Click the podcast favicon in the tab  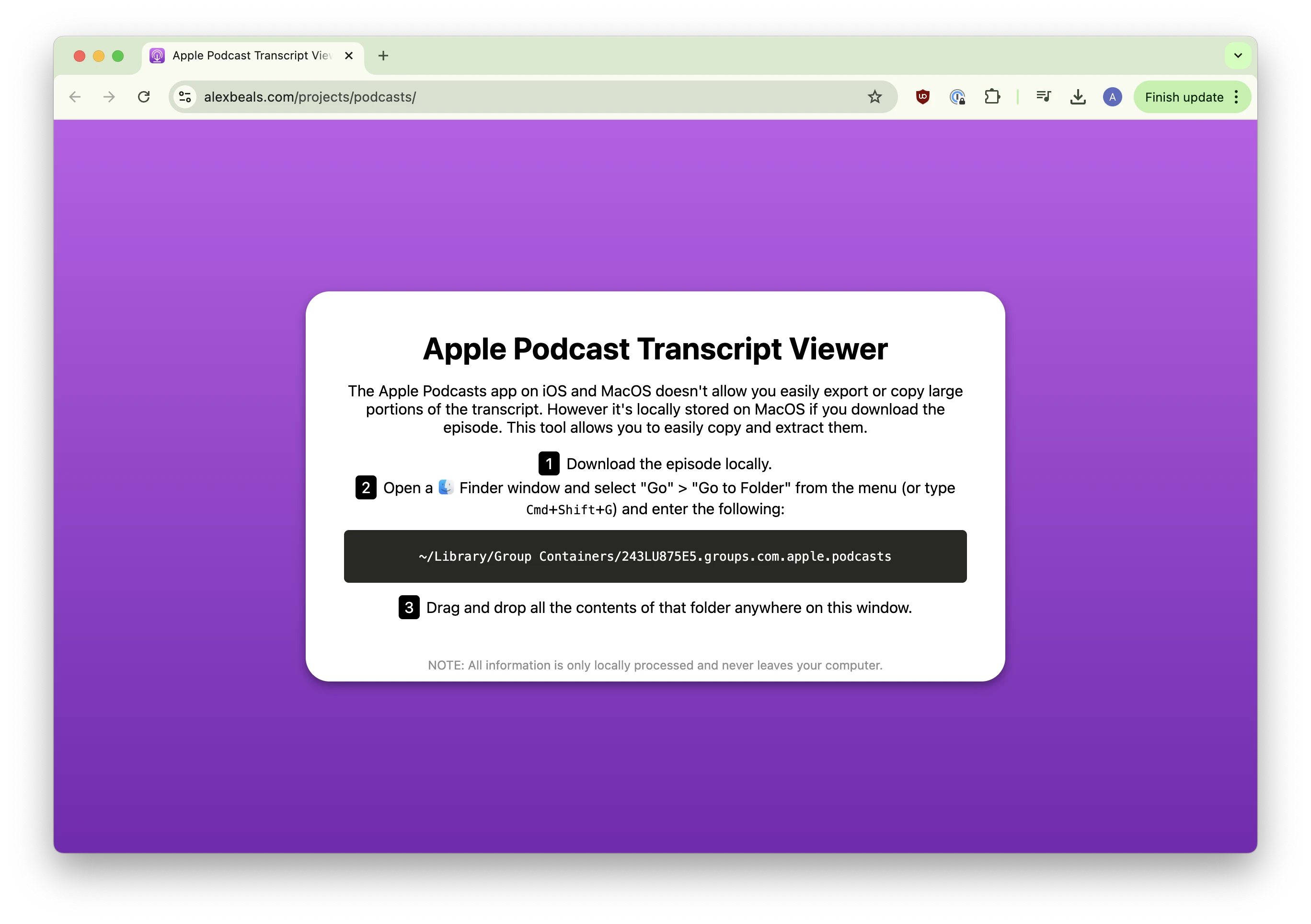(157, 56)
